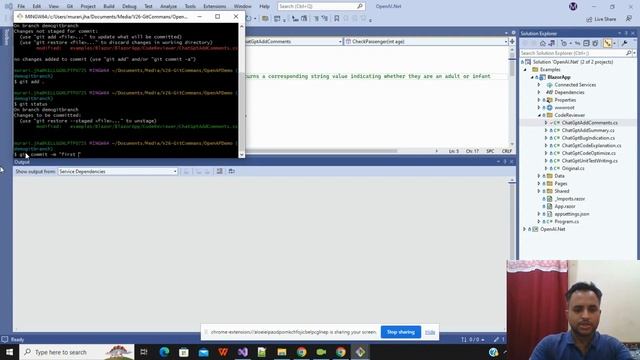This screenshot has height=360, width=640.
Task: Expand the wwwroot node
Action: (x=539, y=108)
